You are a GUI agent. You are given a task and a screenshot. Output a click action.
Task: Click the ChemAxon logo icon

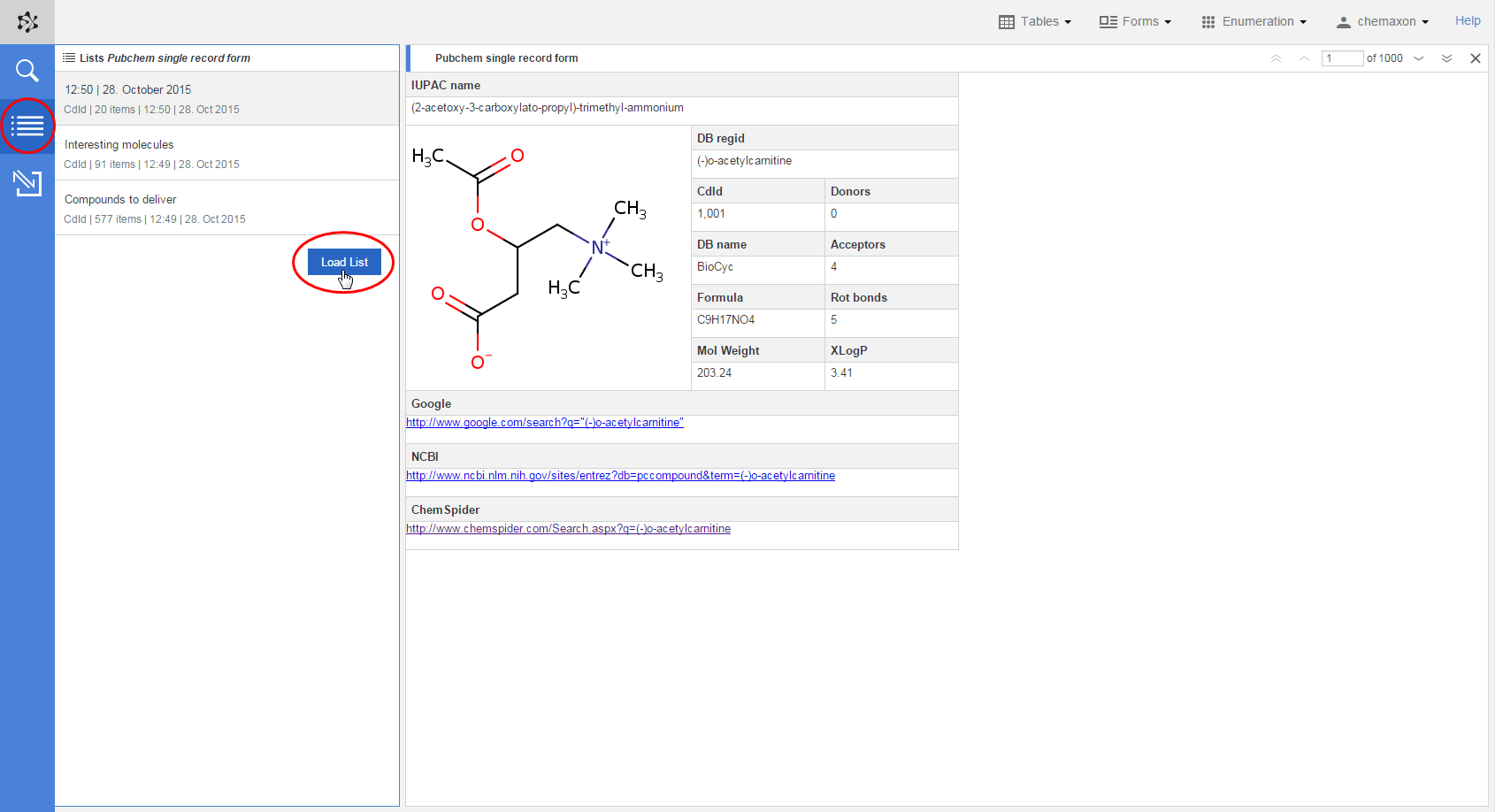(27, 22)
